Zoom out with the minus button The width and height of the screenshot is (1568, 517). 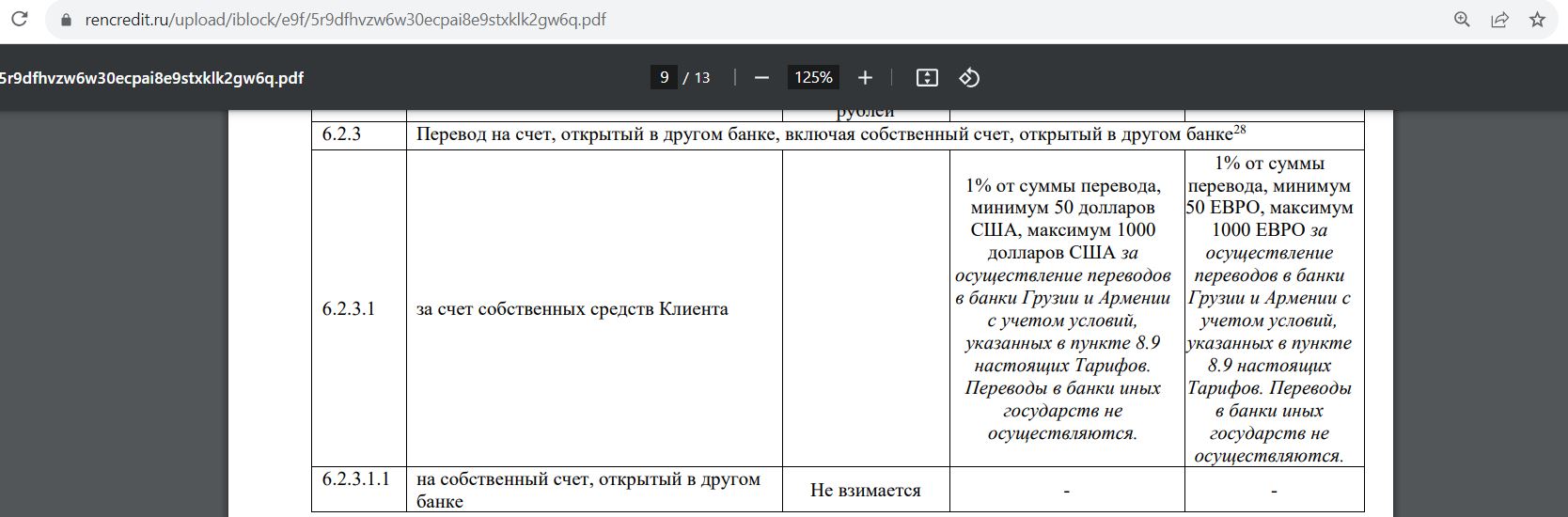[x=761, y=77]
